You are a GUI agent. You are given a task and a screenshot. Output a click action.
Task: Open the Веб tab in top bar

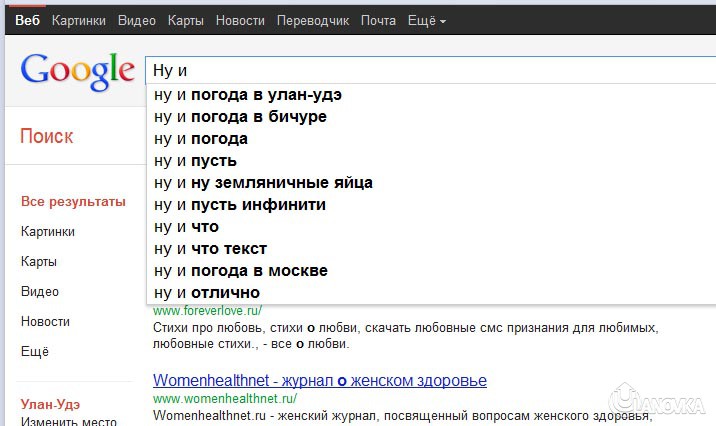(x=27, y=21)
